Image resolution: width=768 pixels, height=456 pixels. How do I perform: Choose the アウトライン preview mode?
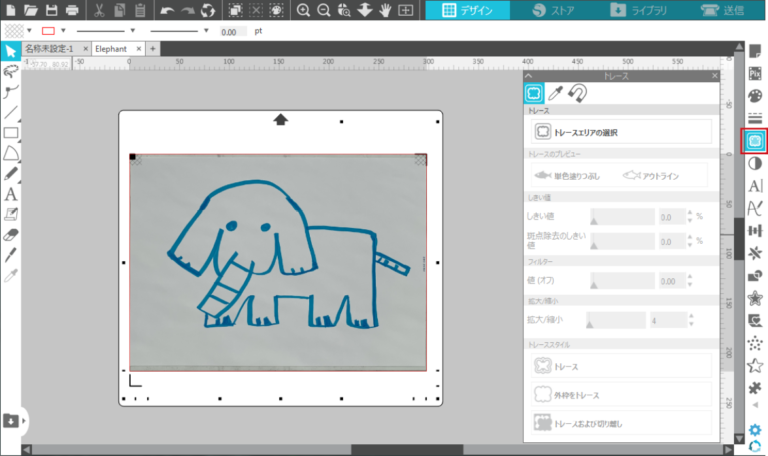tap(650, 175)
